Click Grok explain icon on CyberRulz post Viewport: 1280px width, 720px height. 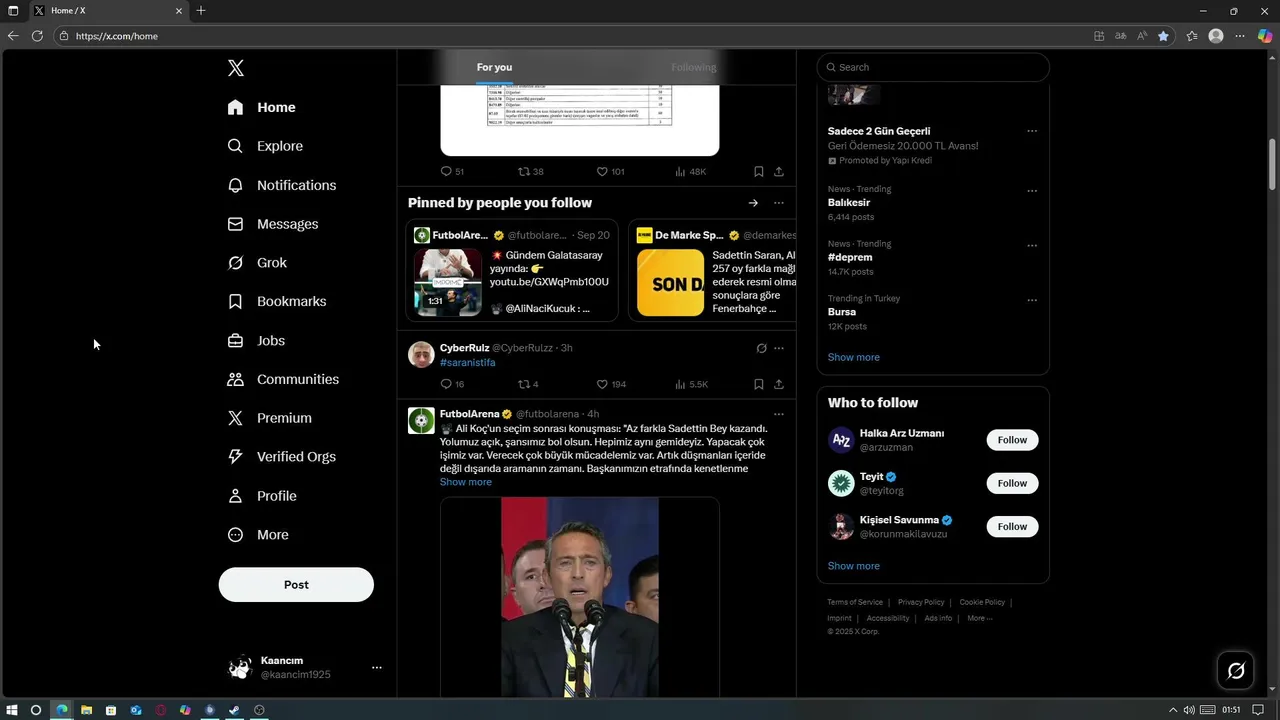pyautogui.click(x=761, y=348)
